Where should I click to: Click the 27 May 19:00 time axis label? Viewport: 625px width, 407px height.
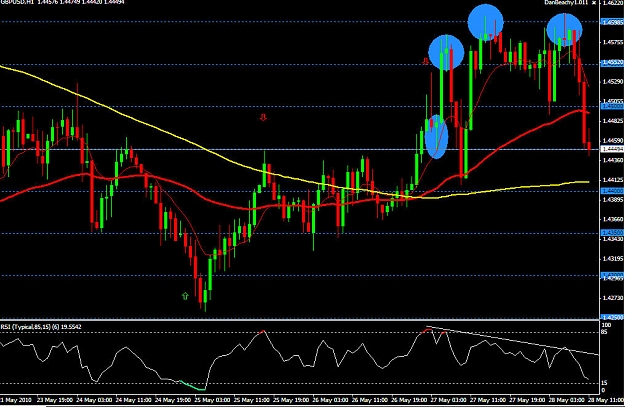pyautogui.click(x=527, y=400)
